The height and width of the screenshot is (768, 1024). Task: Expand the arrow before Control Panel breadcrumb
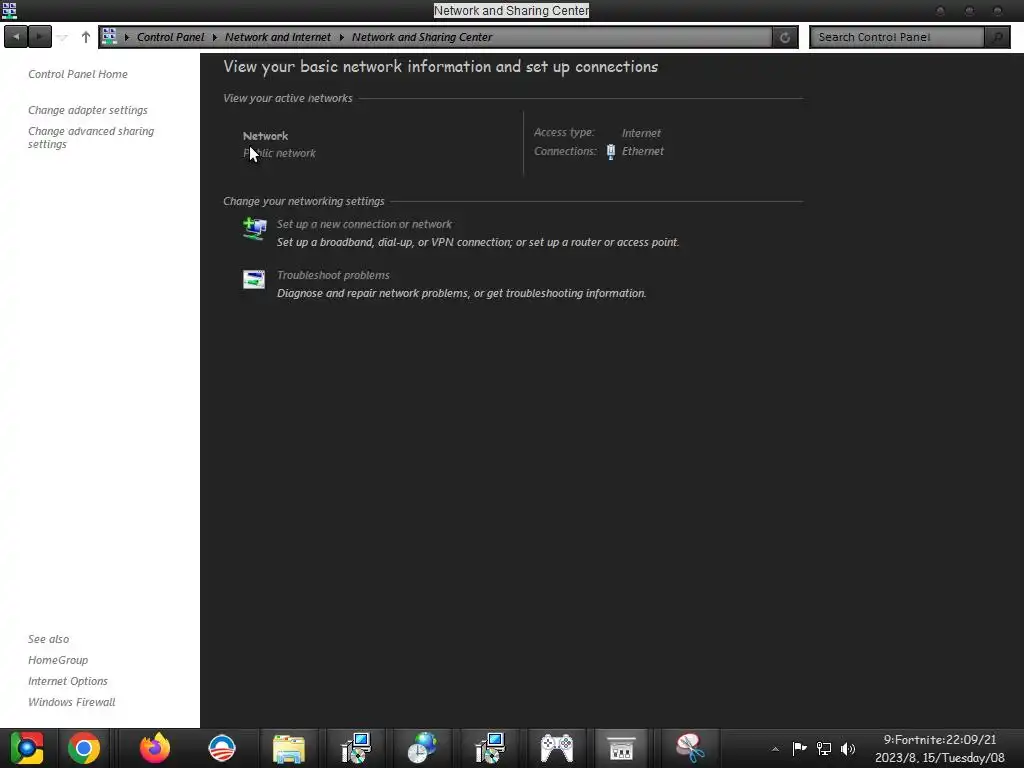coord(127,37)
